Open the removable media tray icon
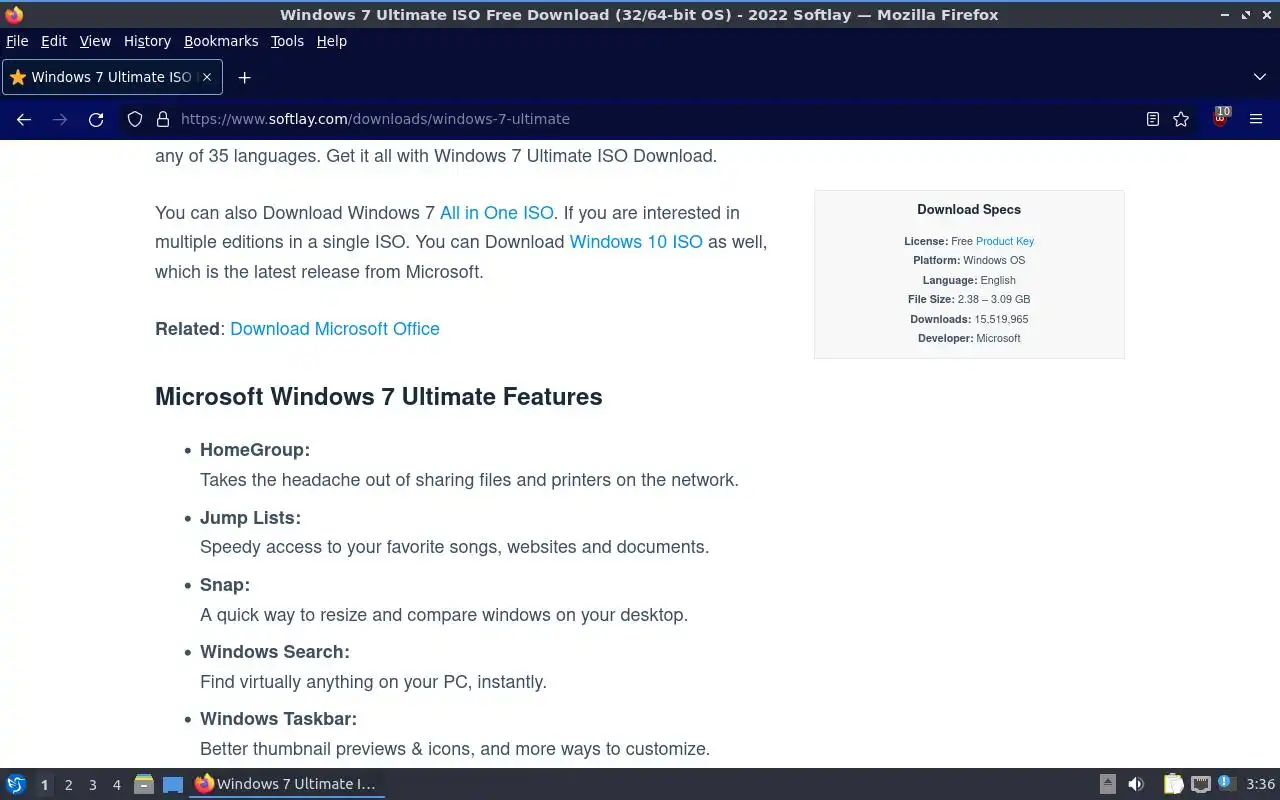1280x800 pixels. [1107, 784]
